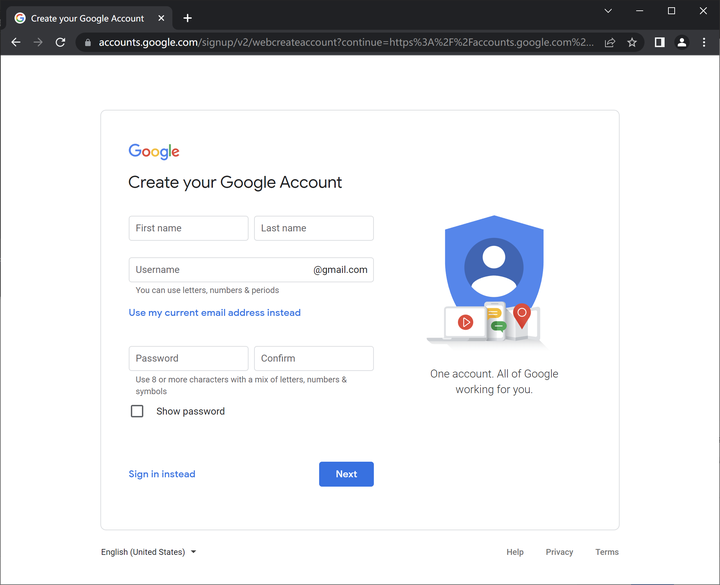Open the Chrome three-dot menu
Image resolution: width=720 pixels, height=585 pixels.
[x=704, y=42]
